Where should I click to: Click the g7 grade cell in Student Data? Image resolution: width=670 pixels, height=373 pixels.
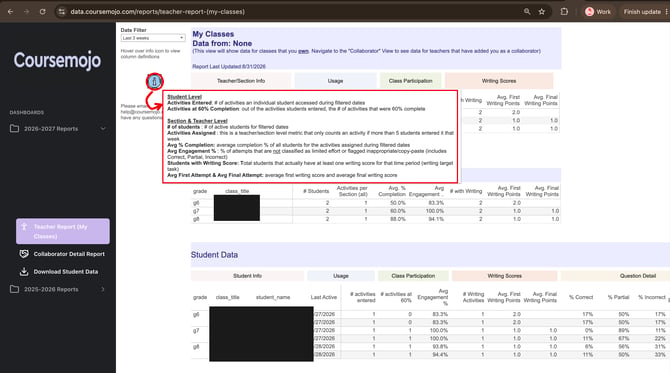(196, 330)
